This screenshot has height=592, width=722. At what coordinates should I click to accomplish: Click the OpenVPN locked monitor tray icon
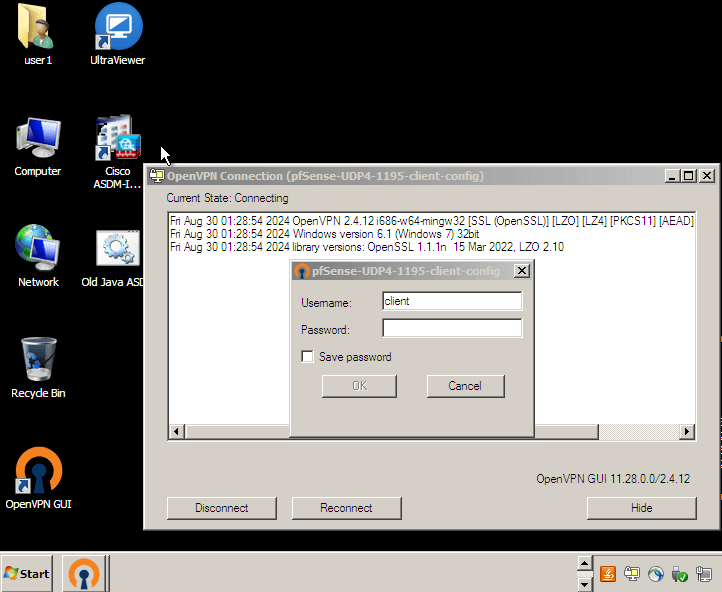click(x=632, y=574)
